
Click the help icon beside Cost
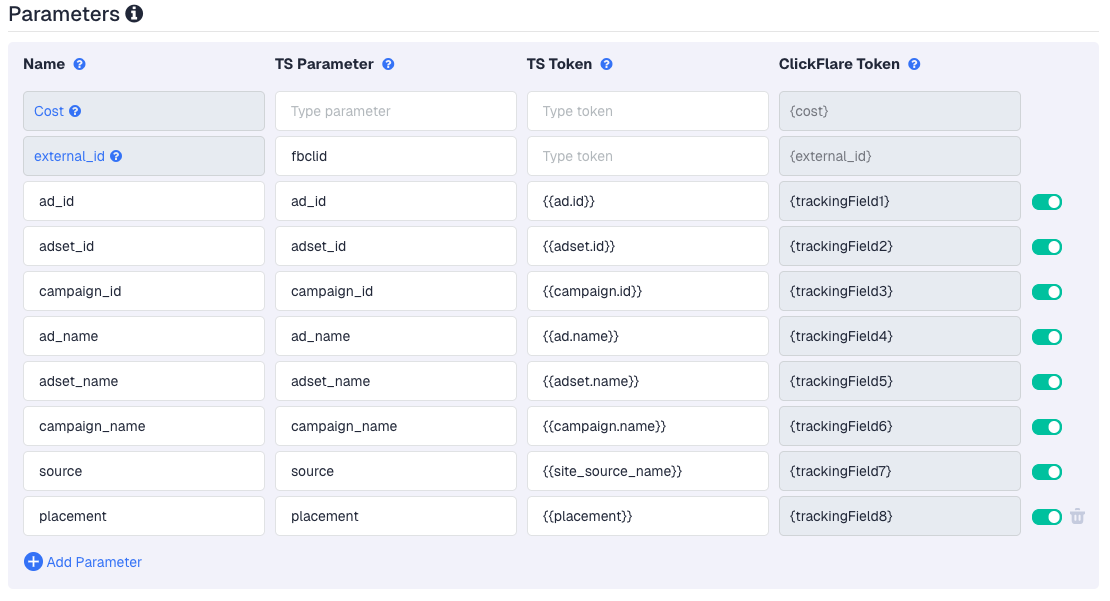(x=75, y=111)
